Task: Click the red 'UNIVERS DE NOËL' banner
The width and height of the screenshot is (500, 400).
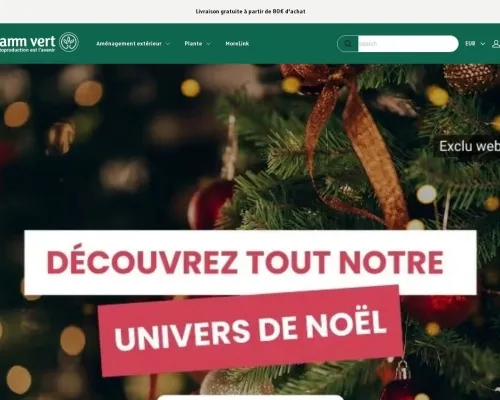Action: tap(250, 330)
